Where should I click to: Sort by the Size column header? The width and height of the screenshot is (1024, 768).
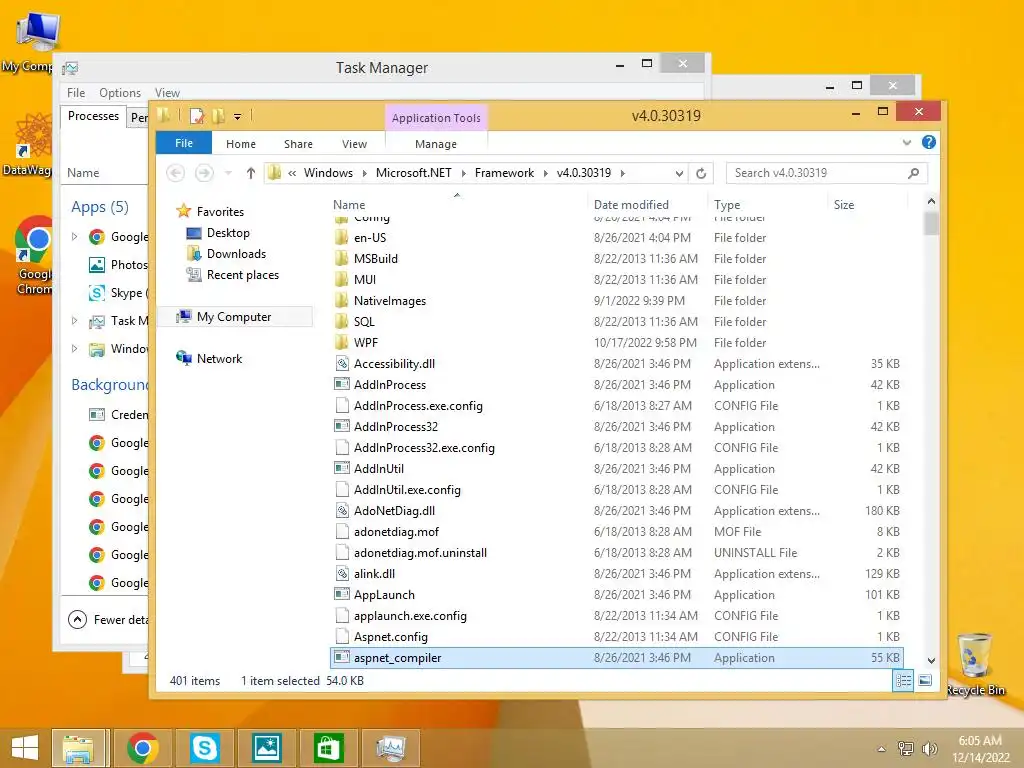point(844,204)
